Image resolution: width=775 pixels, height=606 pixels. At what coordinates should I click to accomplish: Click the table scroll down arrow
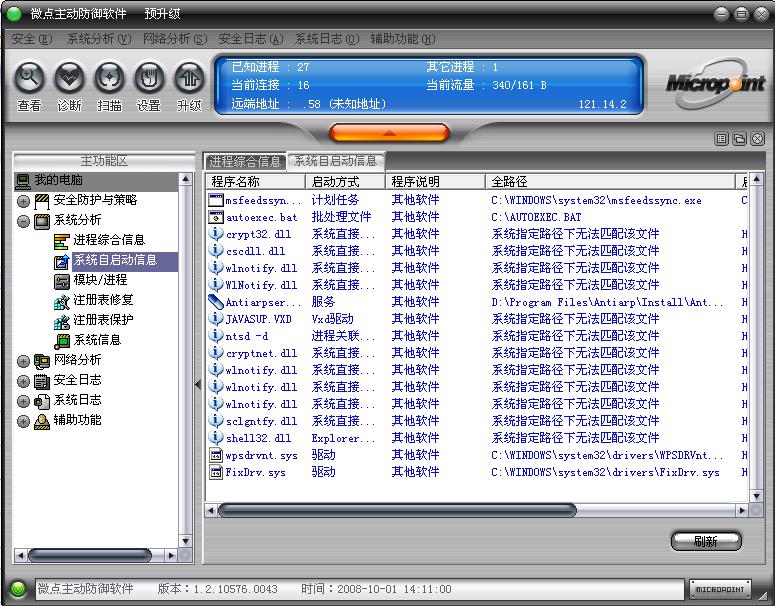pos(756,496)
